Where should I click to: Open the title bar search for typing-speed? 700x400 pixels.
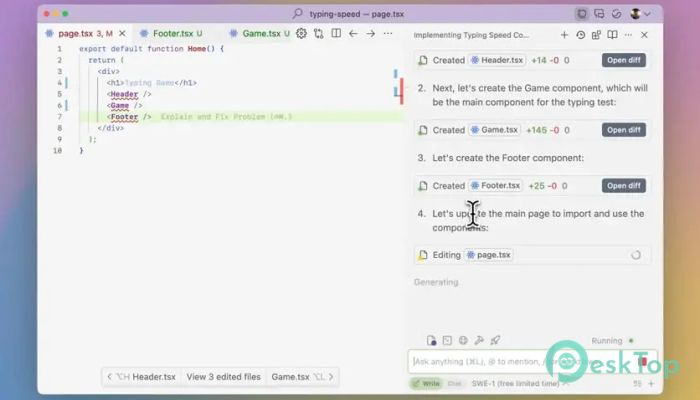tap(348, 14)
